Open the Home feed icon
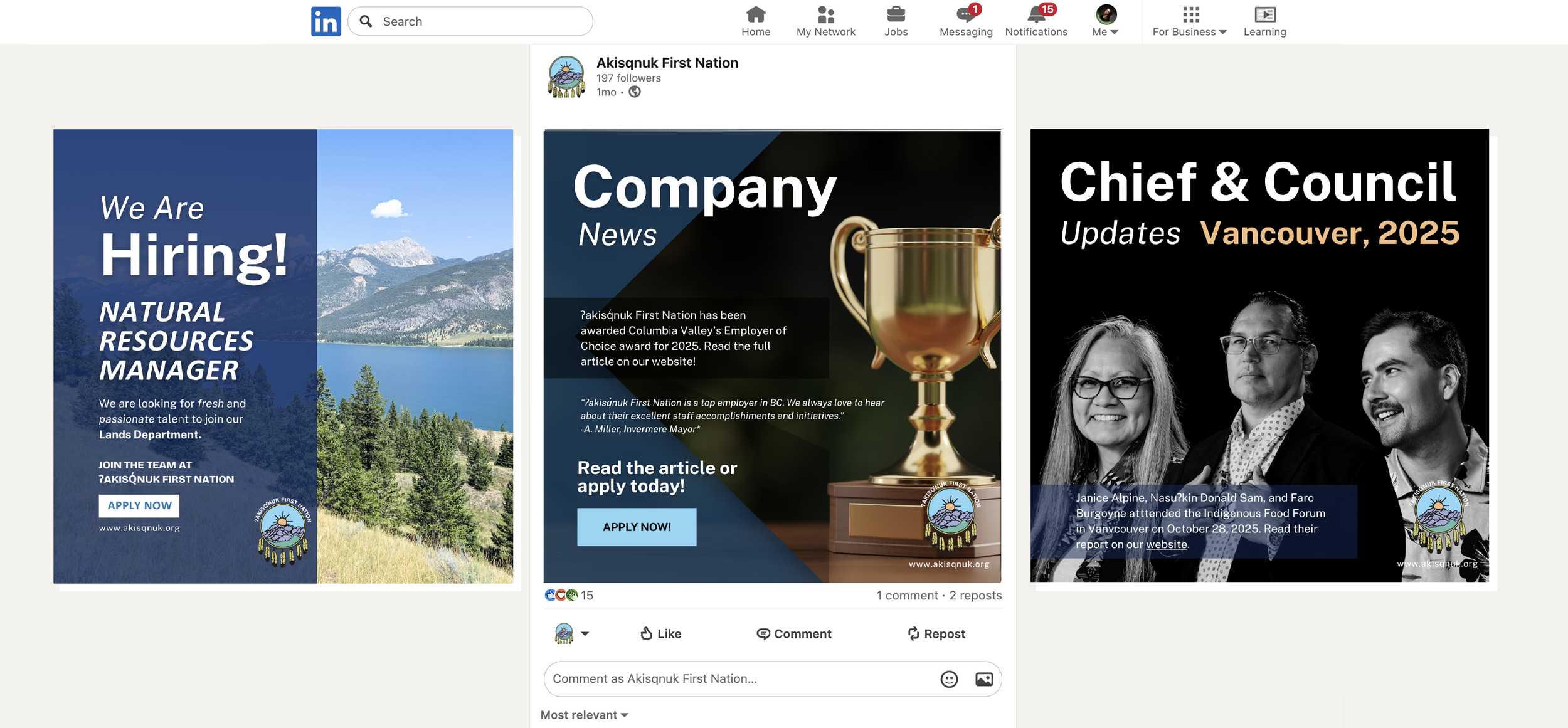The image size is (1568, 728). pos(755,18)
